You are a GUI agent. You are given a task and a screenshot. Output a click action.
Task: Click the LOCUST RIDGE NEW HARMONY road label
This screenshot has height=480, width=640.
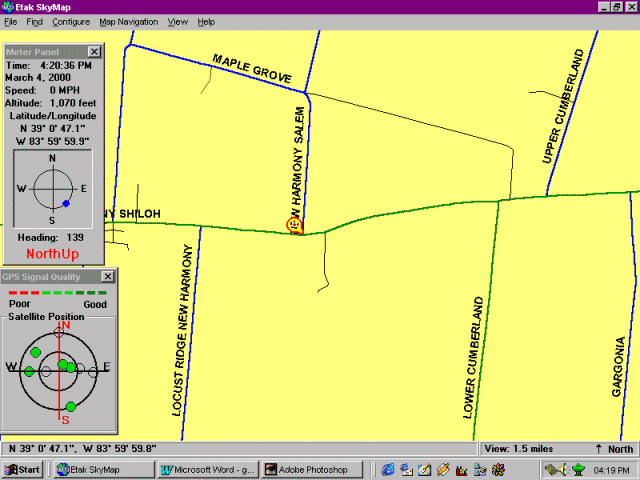tap(182, 330)
